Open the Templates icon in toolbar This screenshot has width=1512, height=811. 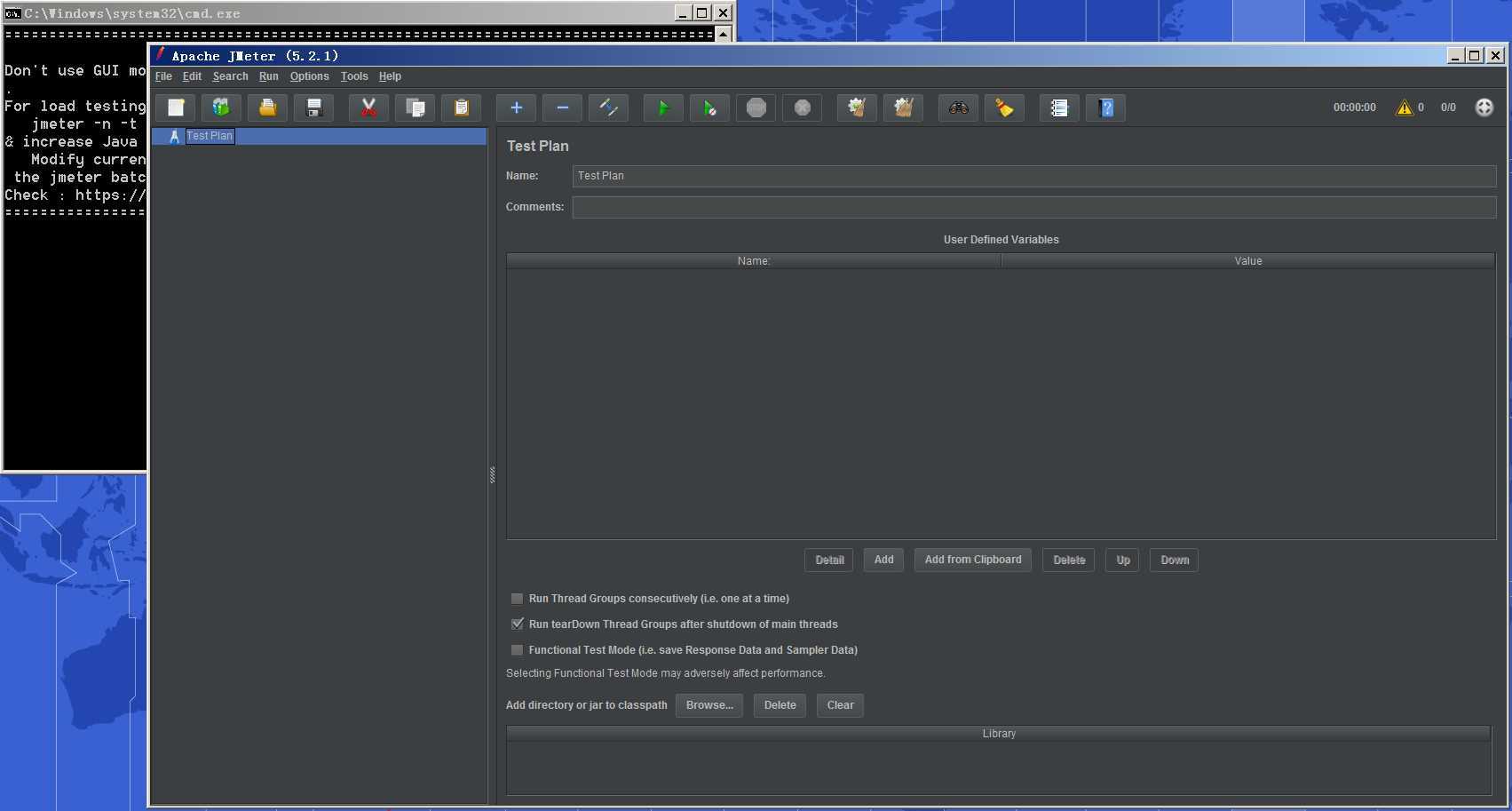pyautogui.click(x=221, y=107)
